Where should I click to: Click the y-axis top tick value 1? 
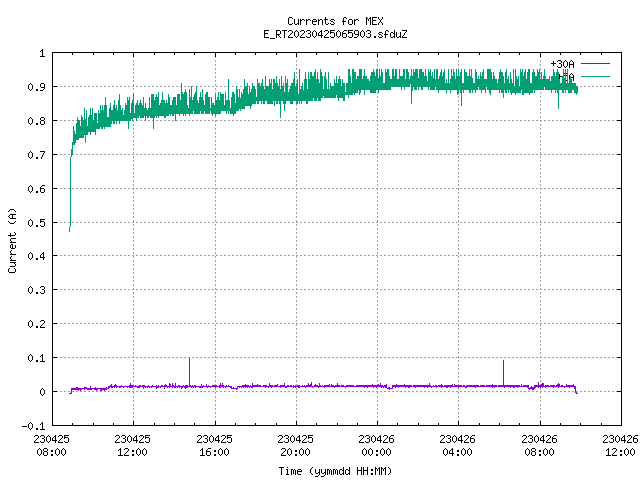(x=42, y=53)
